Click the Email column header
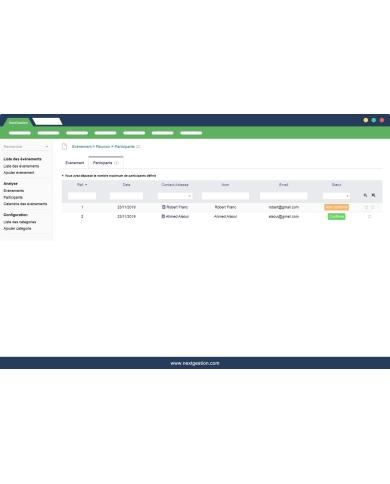The height and width of the screenshot is (484, 390). point(284,185)
